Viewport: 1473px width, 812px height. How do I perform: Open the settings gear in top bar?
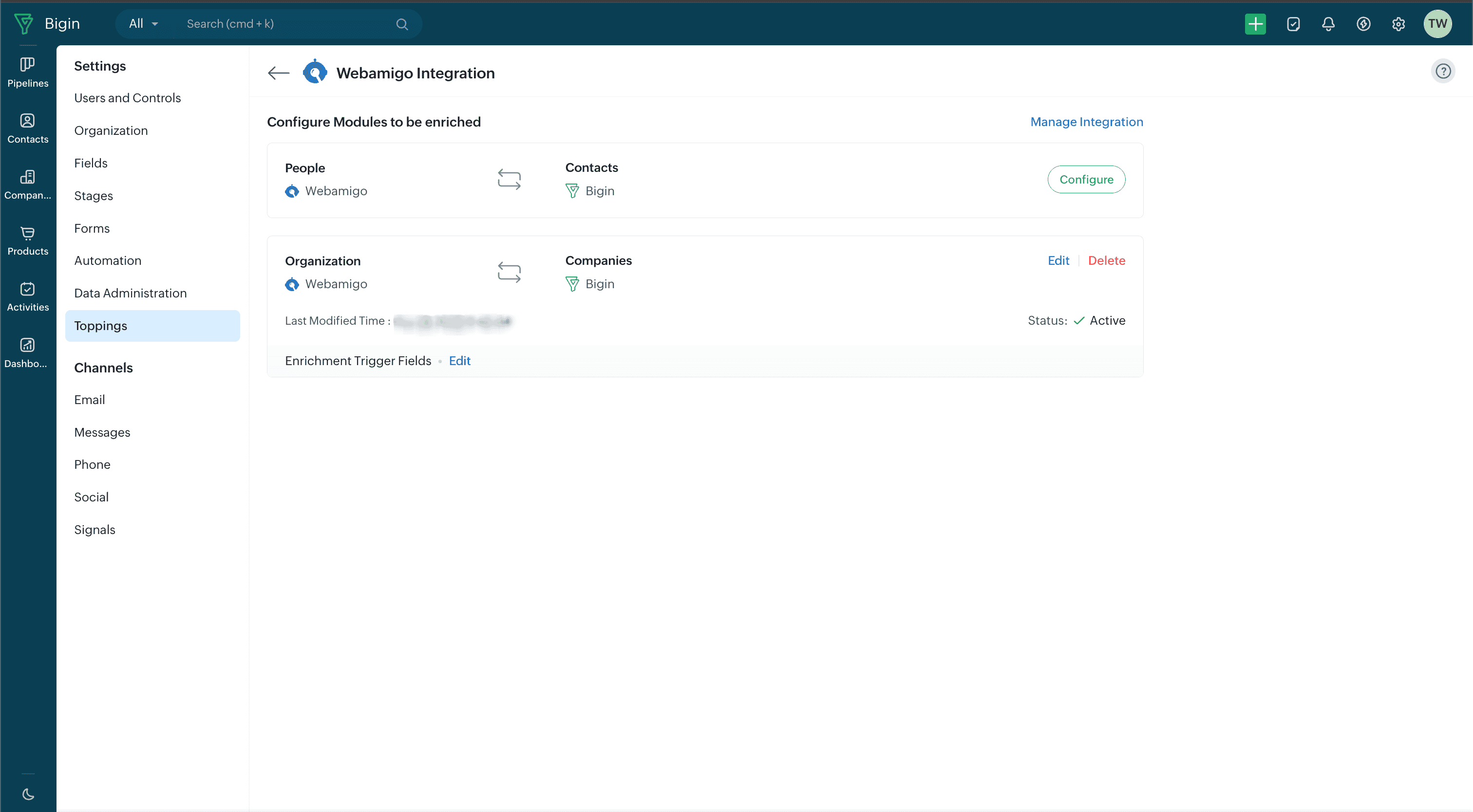coord(1398,24)
